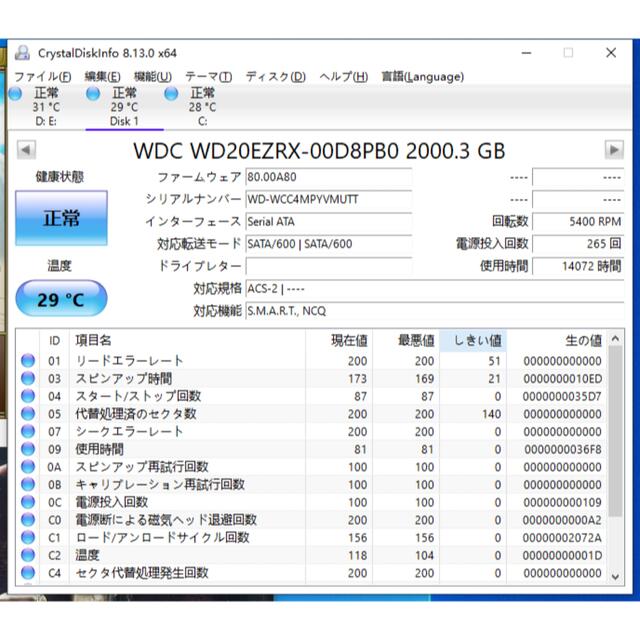640x640 pixels.
Task: Click the disk title WDC WD20EZRX-00D8PB0 2000.3 GB
Action: [320, 151]
